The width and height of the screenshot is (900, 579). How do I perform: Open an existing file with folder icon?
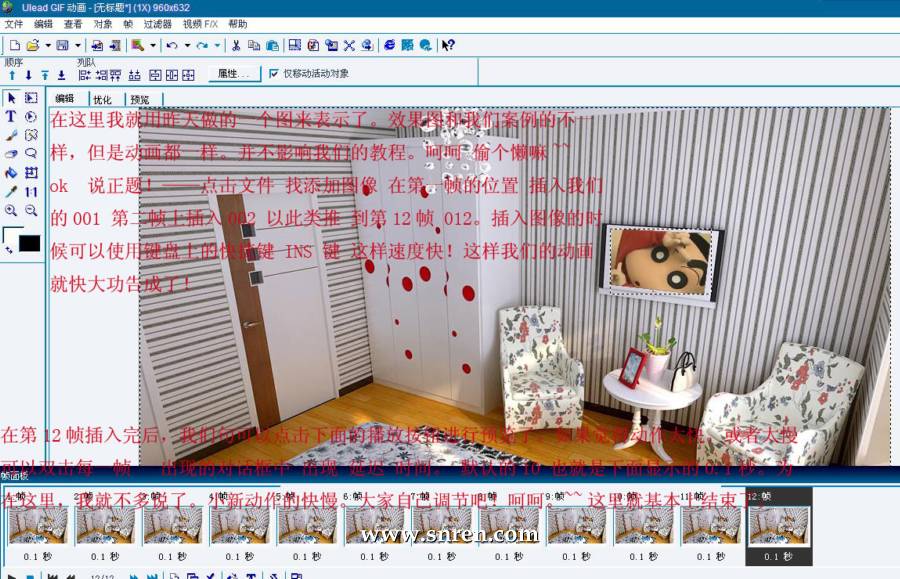click(33, 45)
